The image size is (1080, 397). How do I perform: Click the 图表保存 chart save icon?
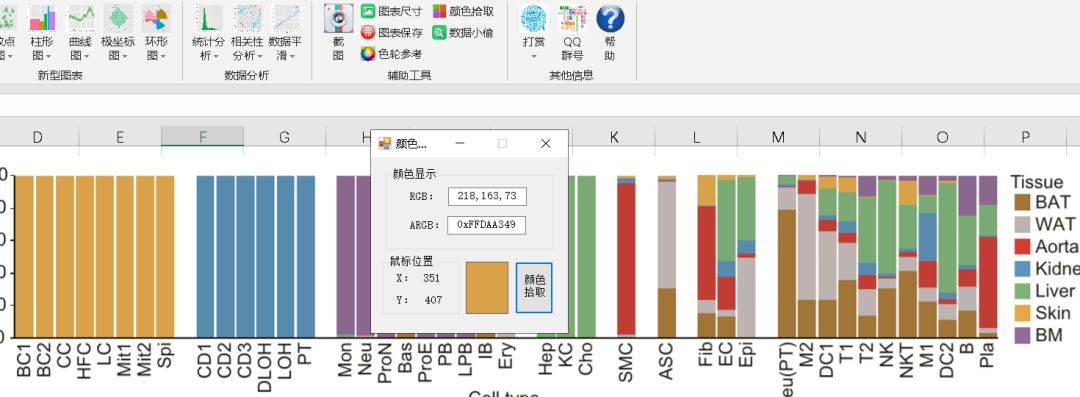coord(368,32)
